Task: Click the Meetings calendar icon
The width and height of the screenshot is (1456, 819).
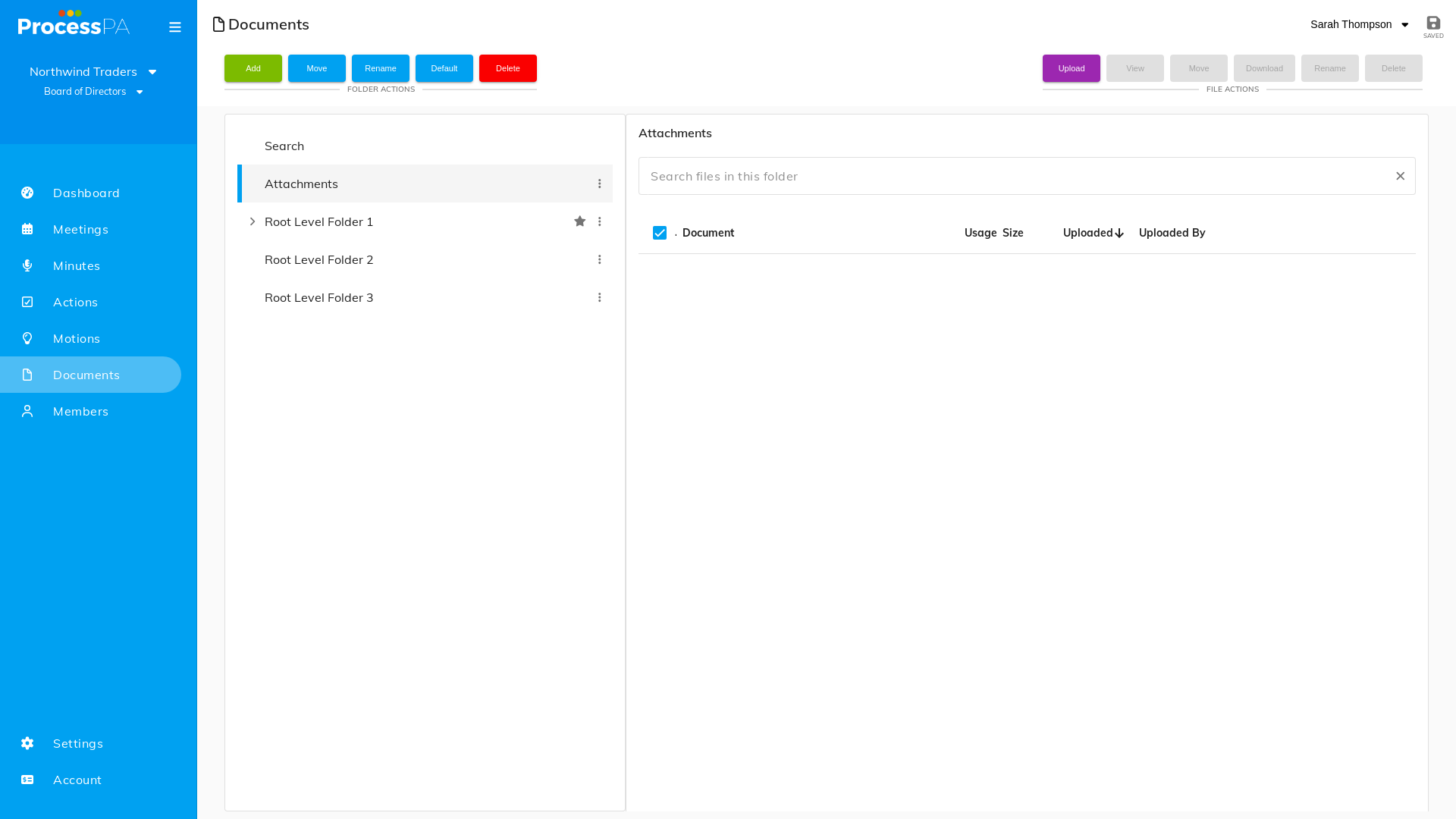Action: coord(27,229)
